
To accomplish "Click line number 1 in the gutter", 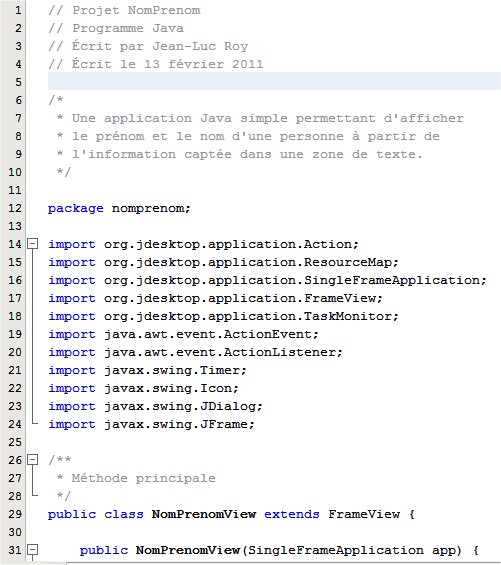I will tap(18, 10).
